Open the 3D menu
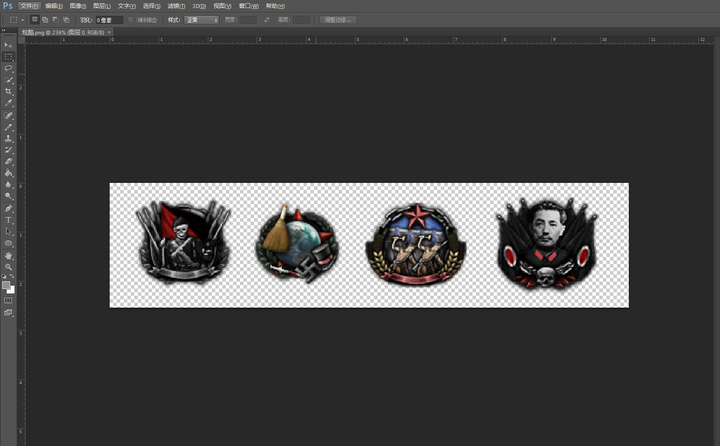Image resolution: width=720 pixels, height=446 pixels. point(199,6)
